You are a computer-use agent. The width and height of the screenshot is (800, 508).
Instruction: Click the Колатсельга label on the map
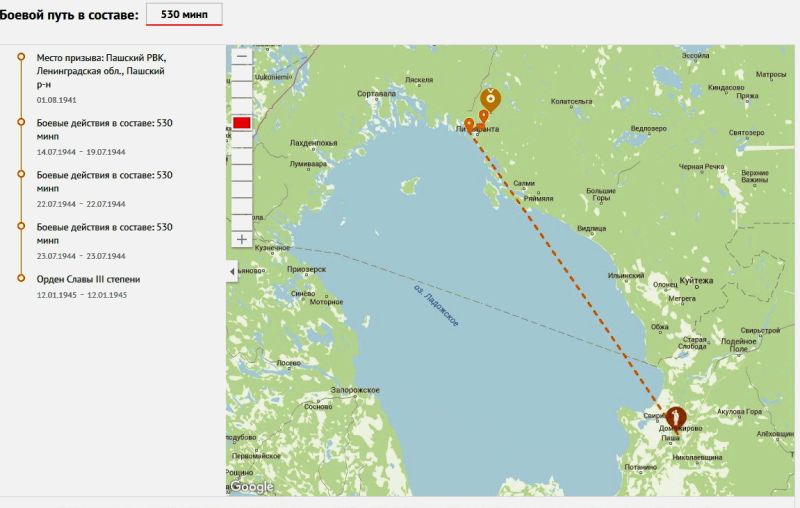571,101
